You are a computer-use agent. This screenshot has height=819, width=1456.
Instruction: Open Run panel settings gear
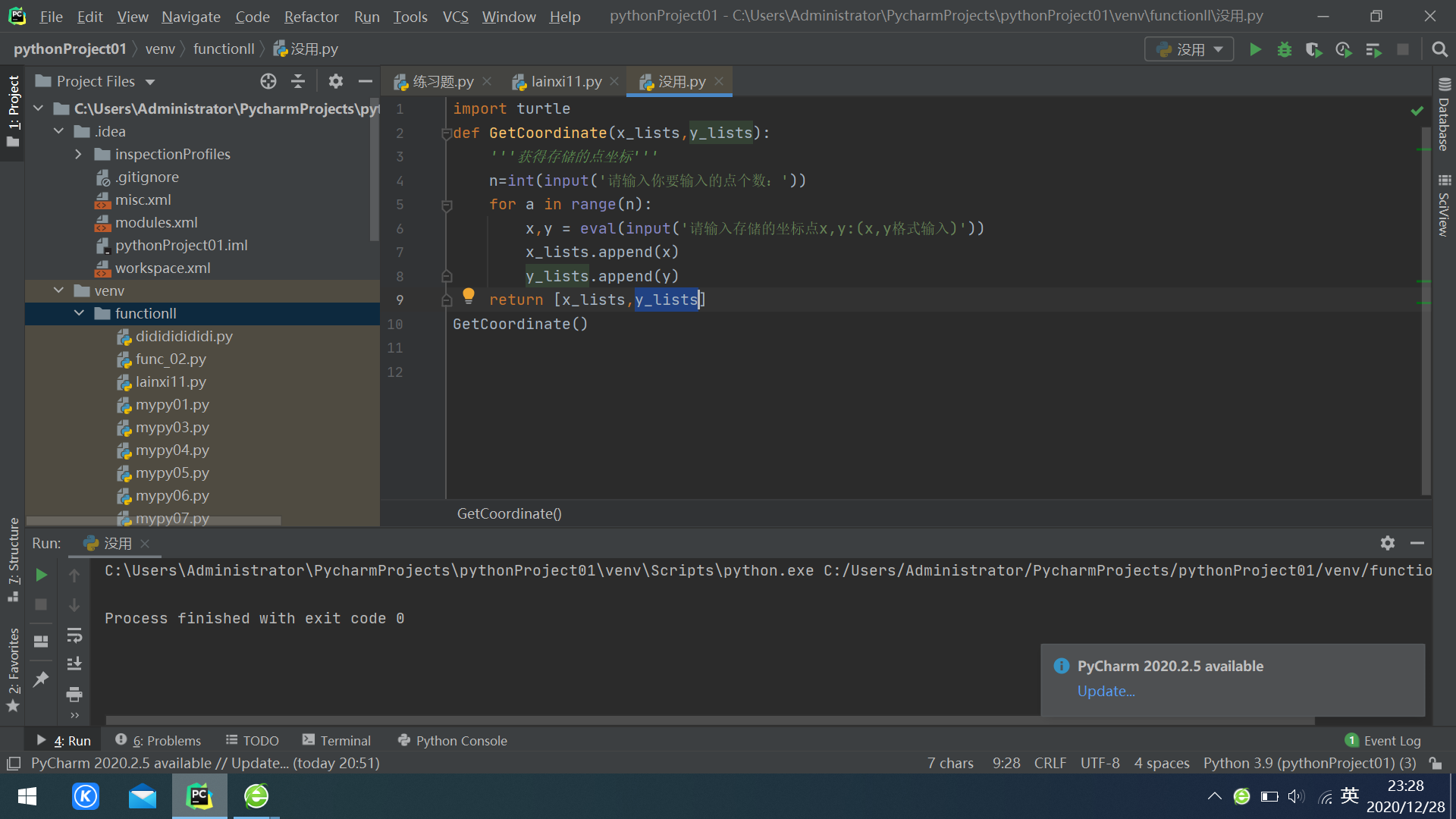click(1388, 543)
